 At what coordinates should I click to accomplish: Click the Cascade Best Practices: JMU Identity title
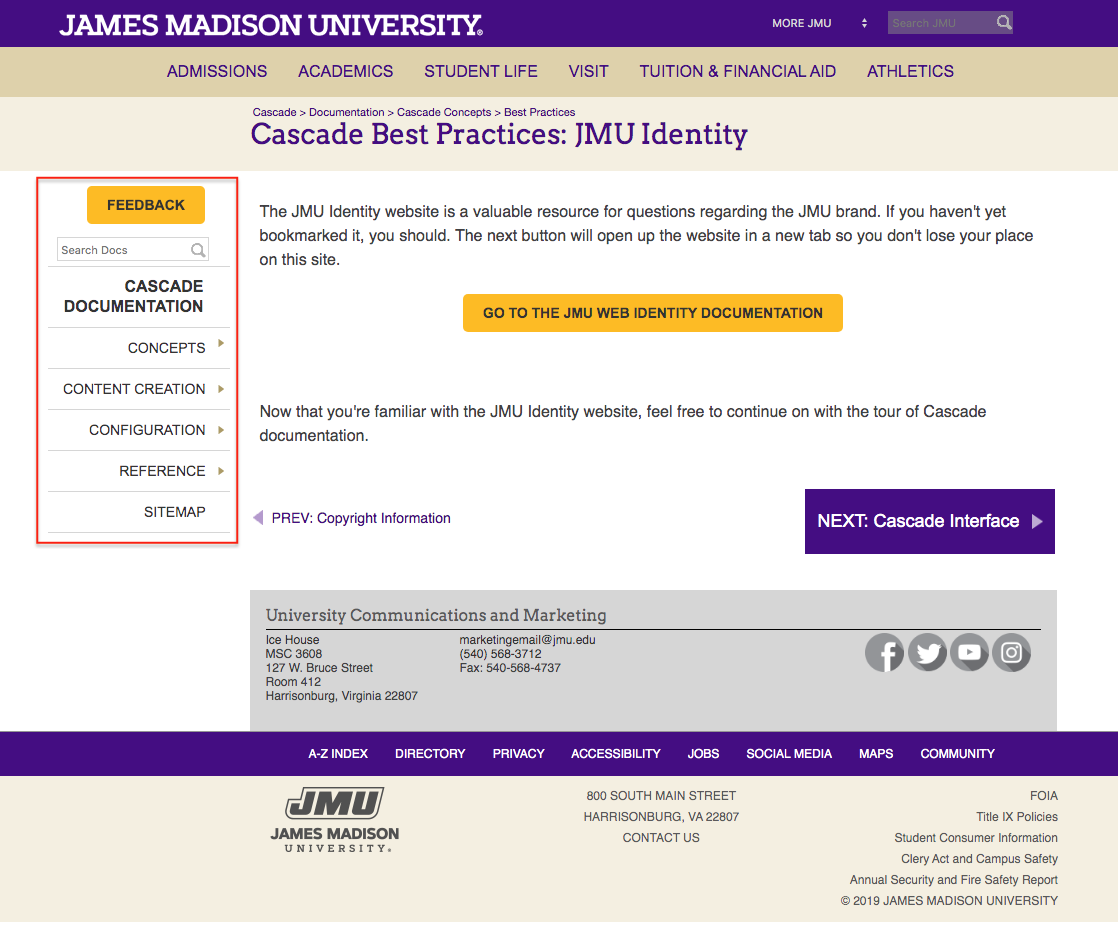[499, 134]
